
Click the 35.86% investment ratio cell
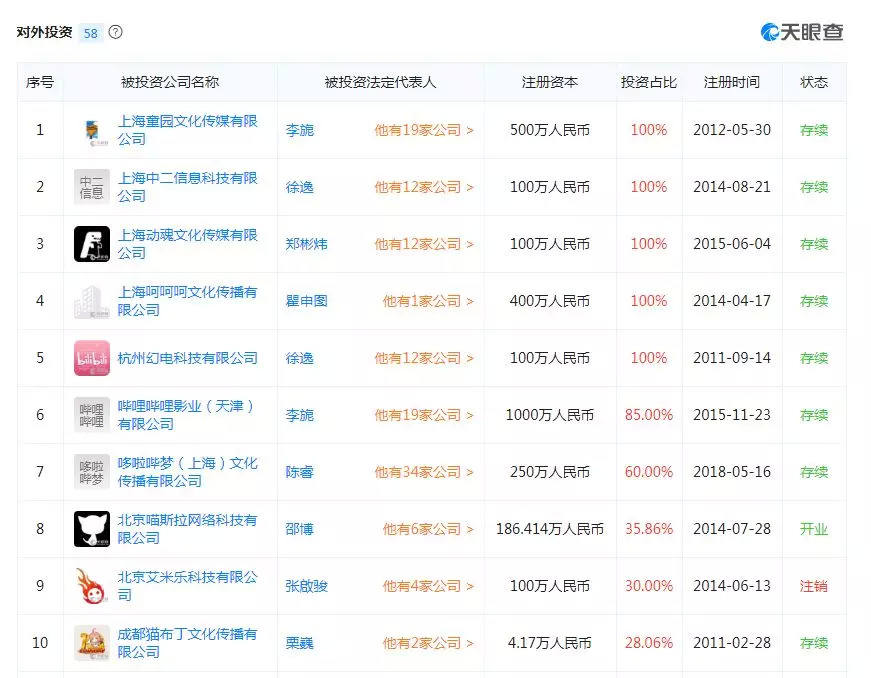click(x=649, y=529)
